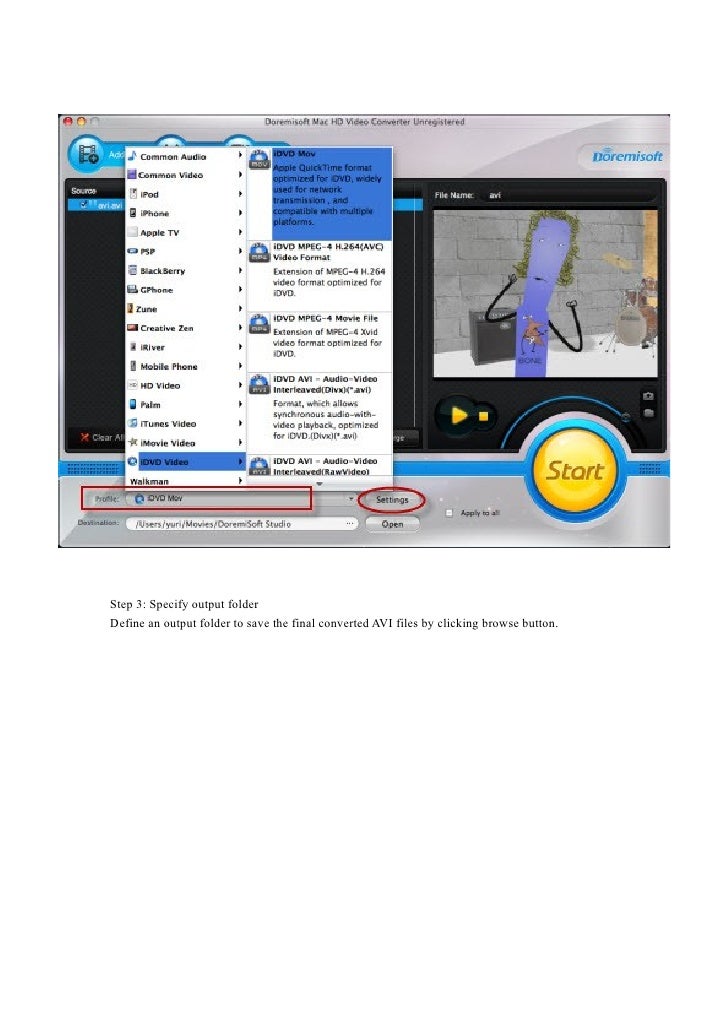Pick the iDVD MPEG-4 Movie File icon

pos(260,324)
